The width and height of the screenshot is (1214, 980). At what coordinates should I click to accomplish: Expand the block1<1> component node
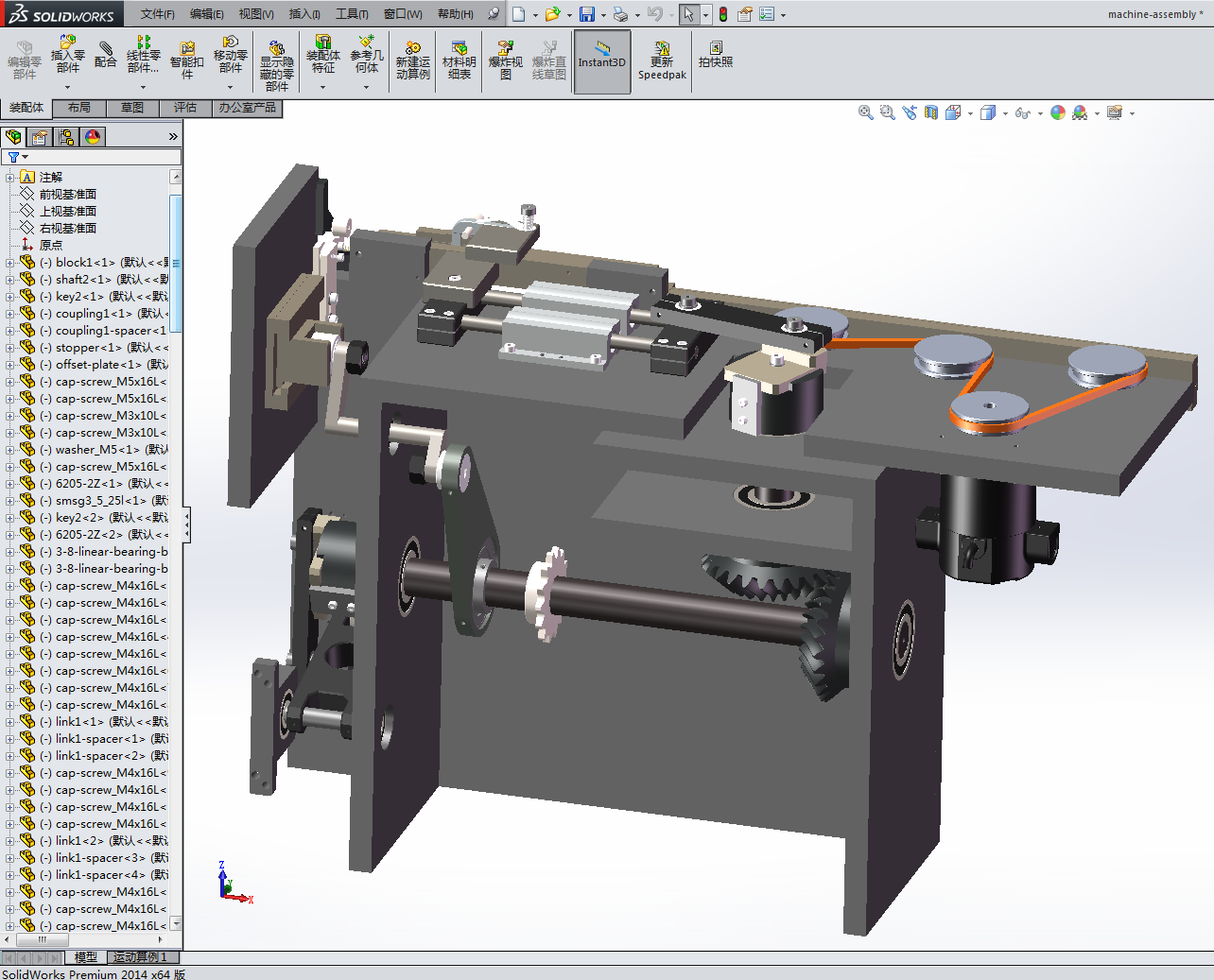click(9, 263)
